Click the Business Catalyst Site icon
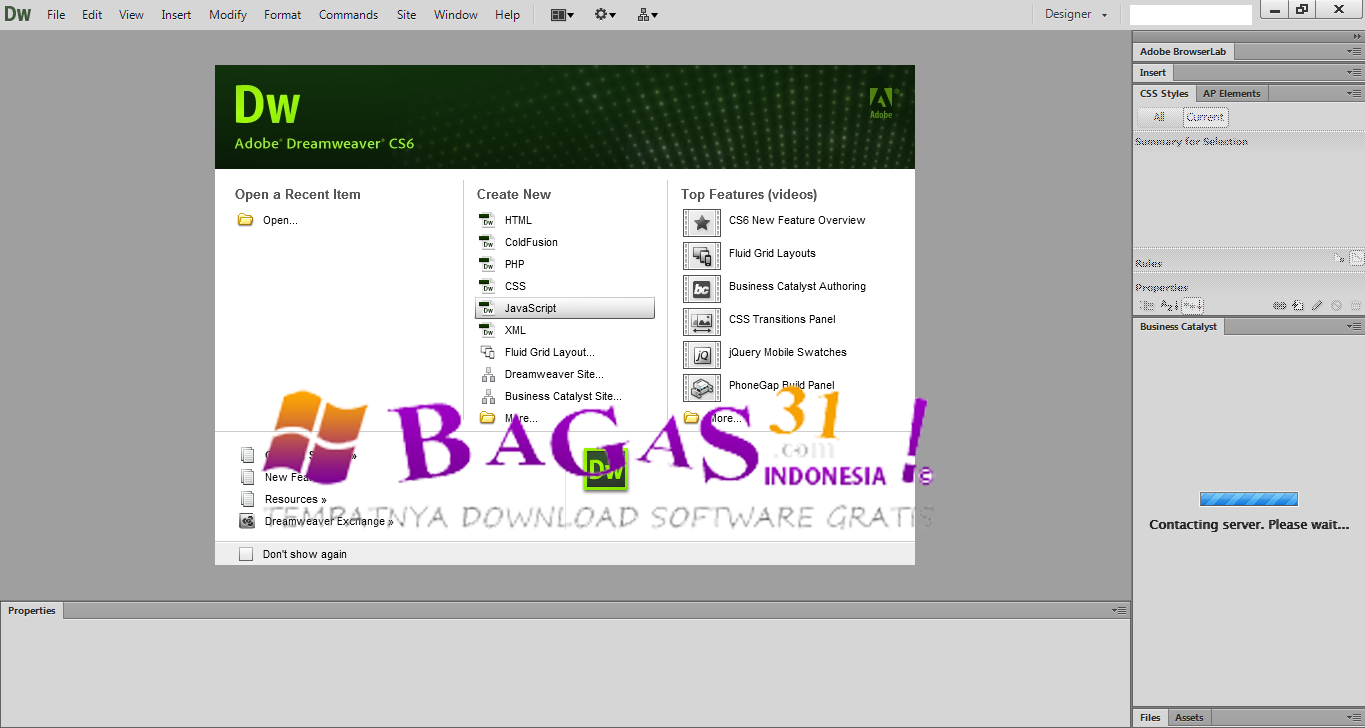The width and height of the screenshot is (1365, 728). pos(487,396)
